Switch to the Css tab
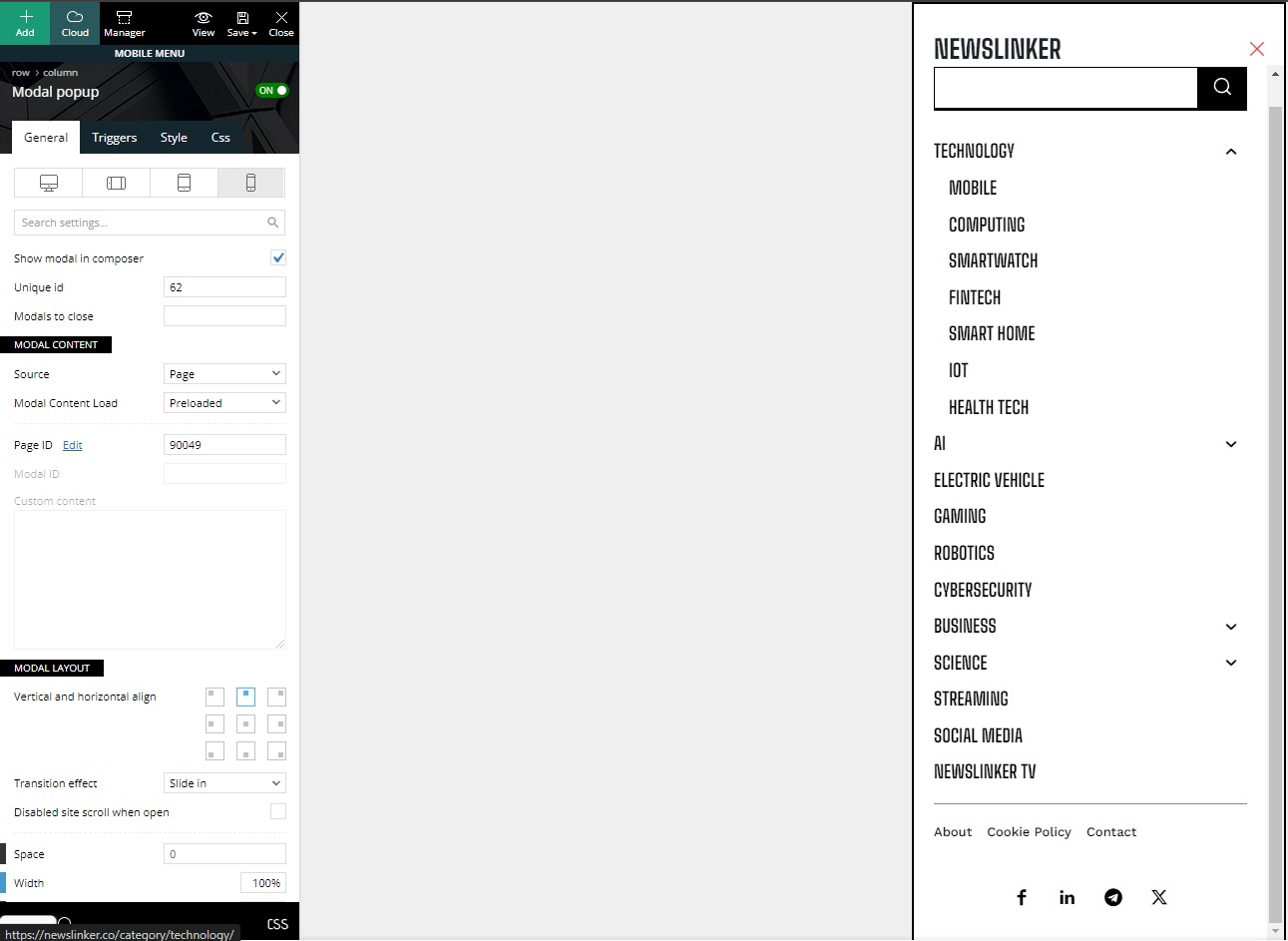 tap(220, 138)
